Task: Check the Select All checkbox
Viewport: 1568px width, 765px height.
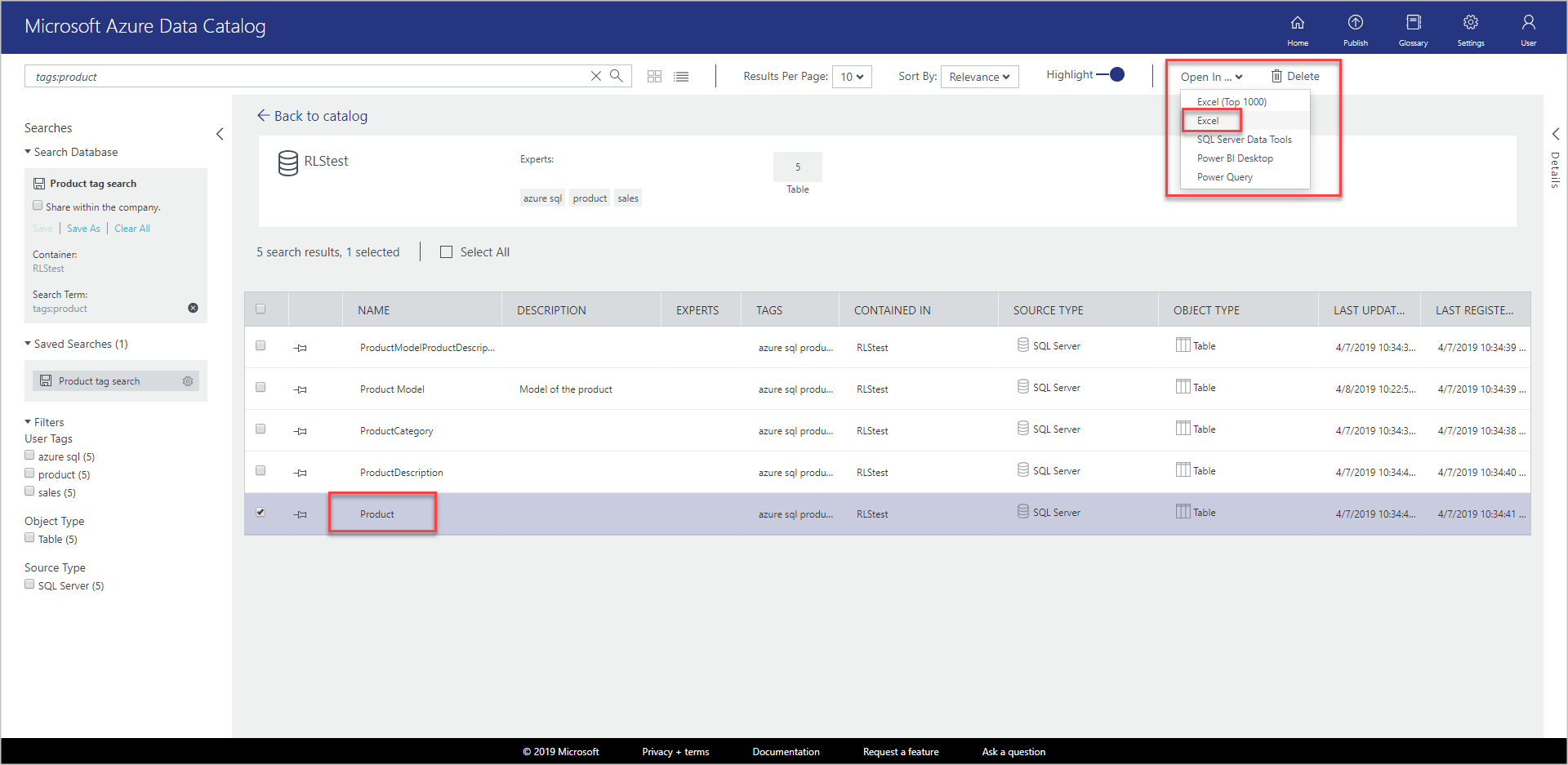Action: click(x=446, y=251)
